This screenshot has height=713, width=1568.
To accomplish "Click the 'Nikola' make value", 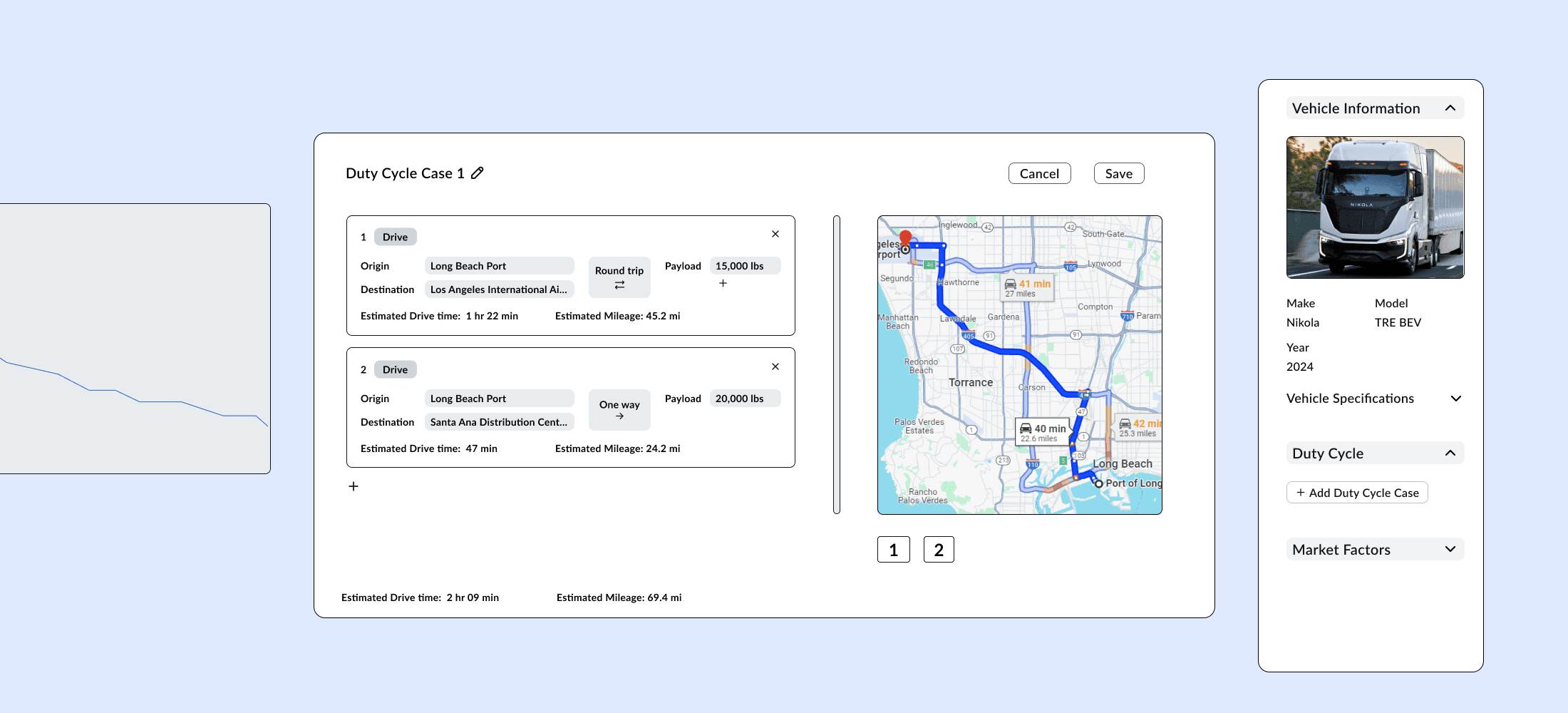I will pos(1303,322).
